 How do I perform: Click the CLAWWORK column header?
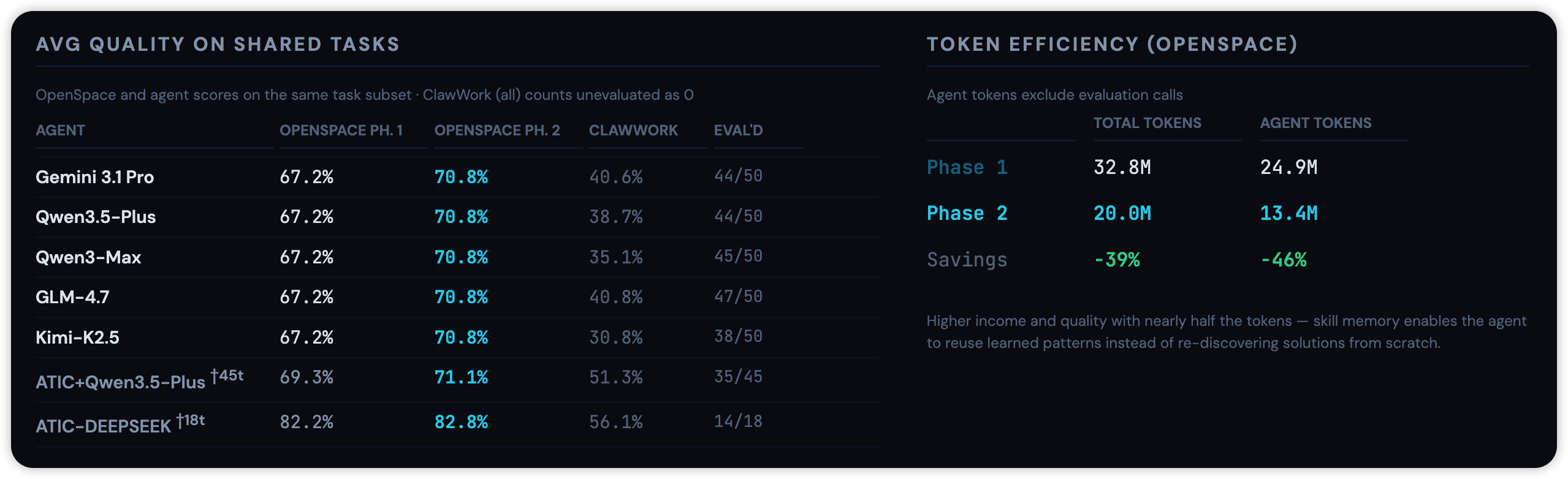pyautogui.click(x=633, y=130)
